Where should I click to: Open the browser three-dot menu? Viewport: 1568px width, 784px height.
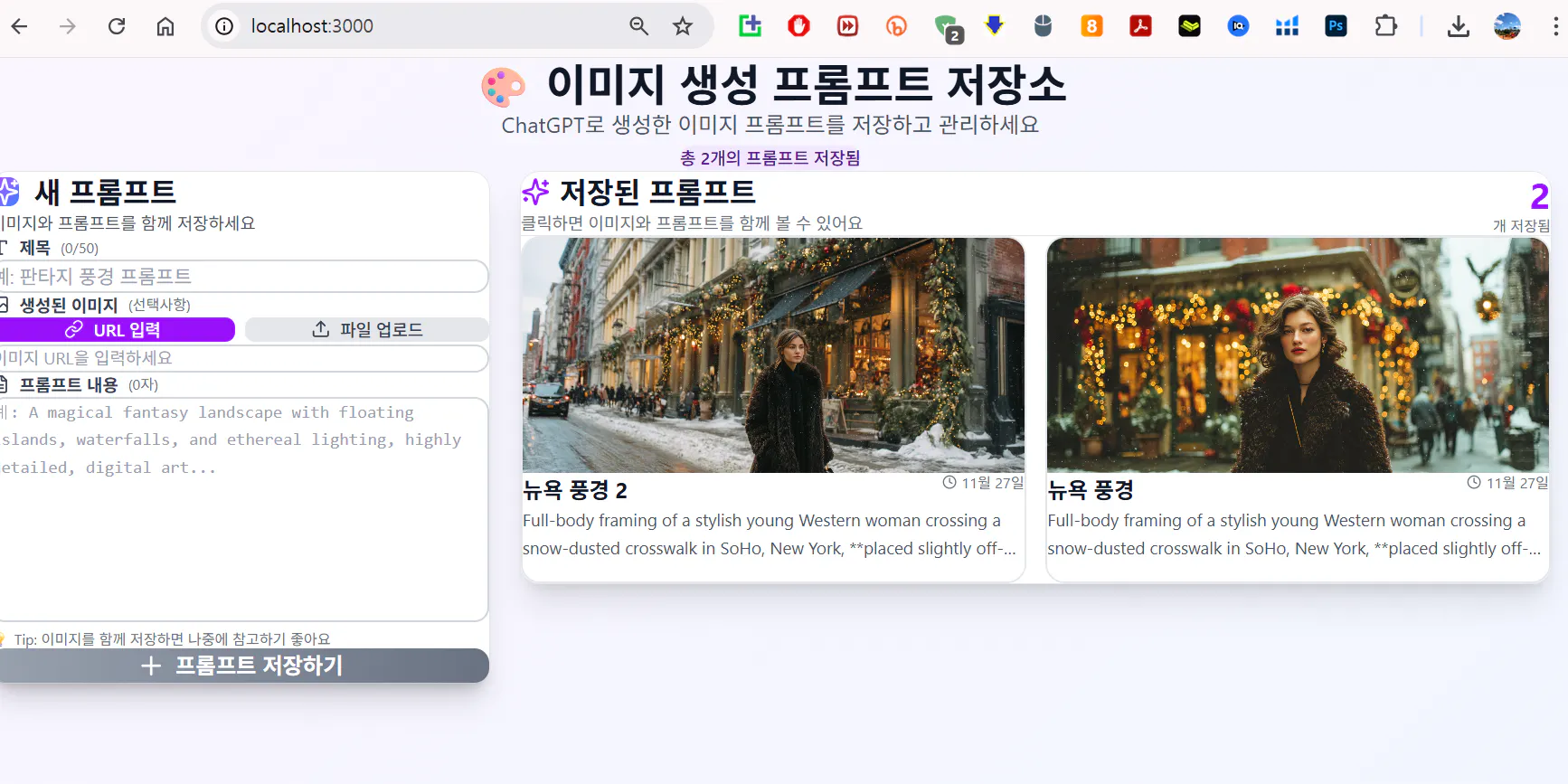(x=1555, y=26)
